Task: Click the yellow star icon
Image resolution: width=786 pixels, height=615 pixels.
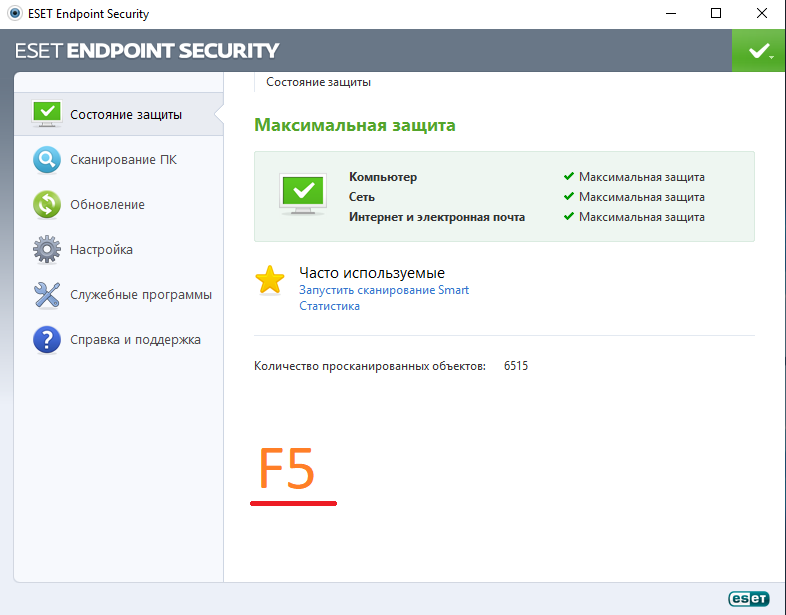Action: pos(270,280)
